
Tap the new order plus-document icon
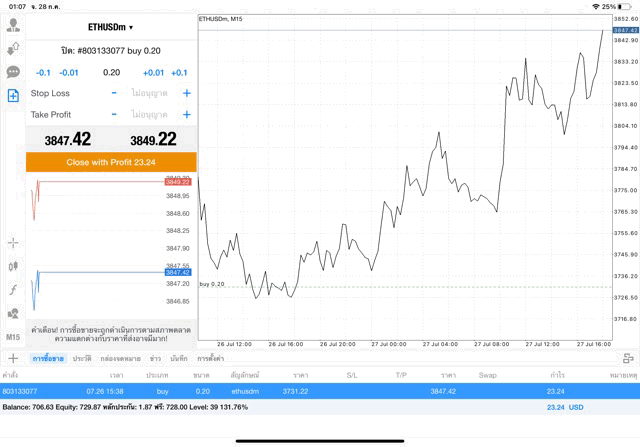[13, 96]
